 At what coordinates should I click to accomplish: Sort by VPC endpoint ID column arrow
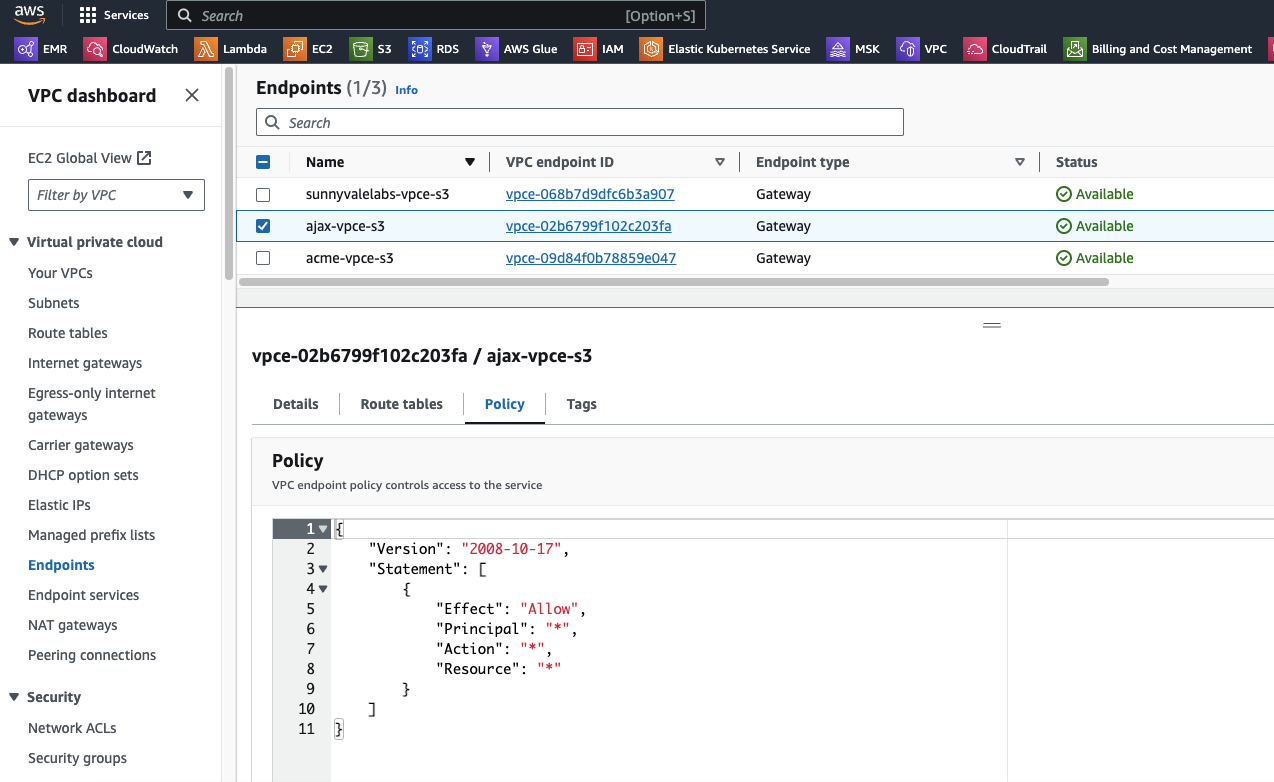click(720, 162)
